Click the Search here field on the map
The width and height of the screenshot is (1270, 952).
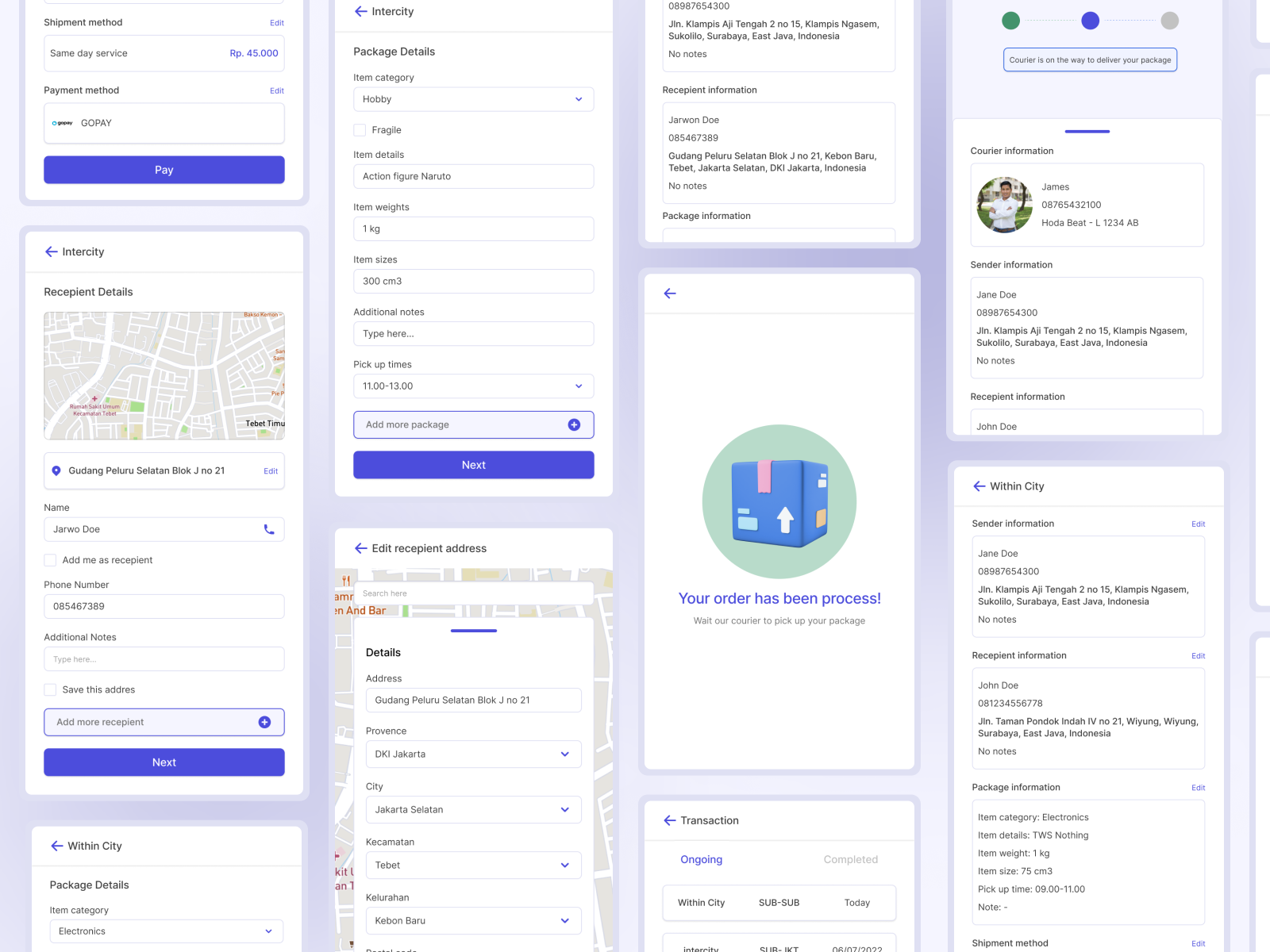click(x=473, y=593)
